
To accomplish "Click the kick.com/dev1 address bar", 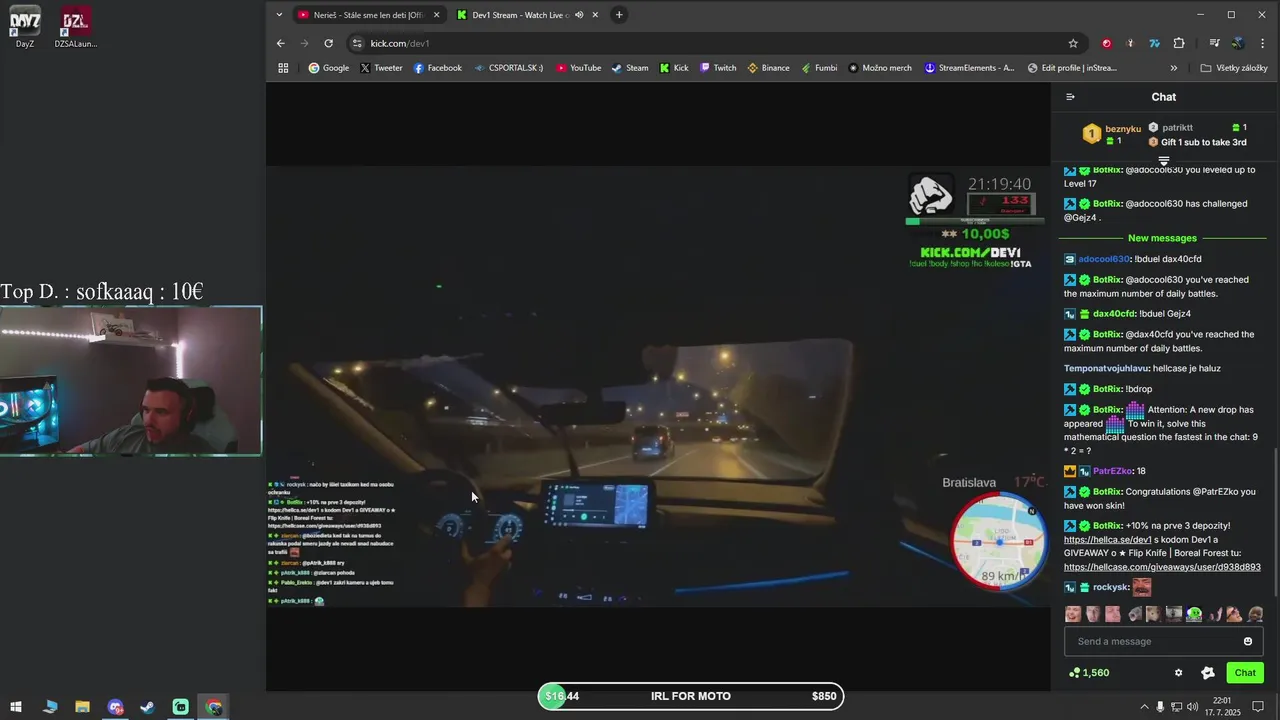I will coord(710,43).
